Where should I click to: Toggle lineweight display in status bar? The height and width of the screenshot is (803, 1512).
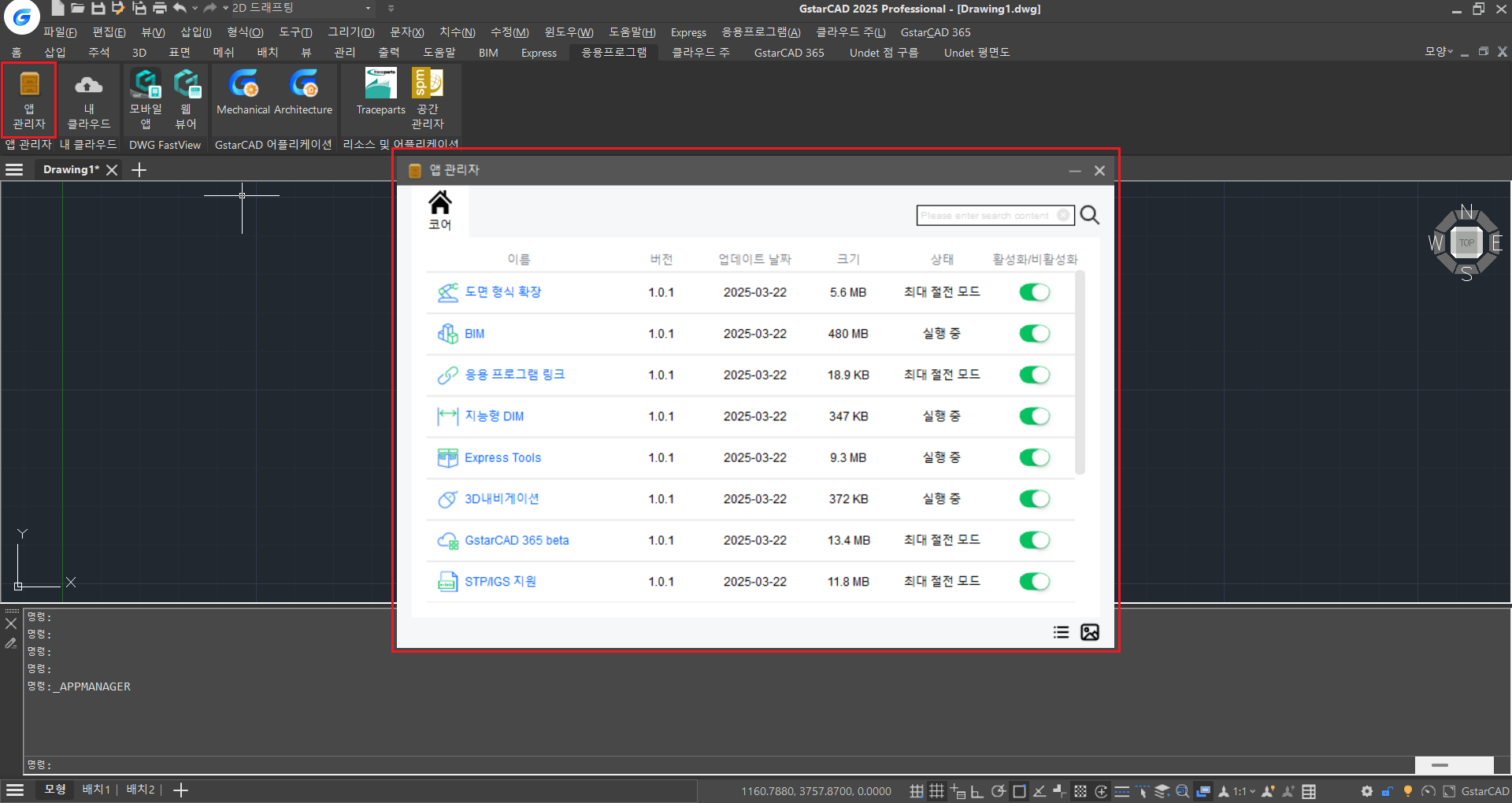point(1121,791)
